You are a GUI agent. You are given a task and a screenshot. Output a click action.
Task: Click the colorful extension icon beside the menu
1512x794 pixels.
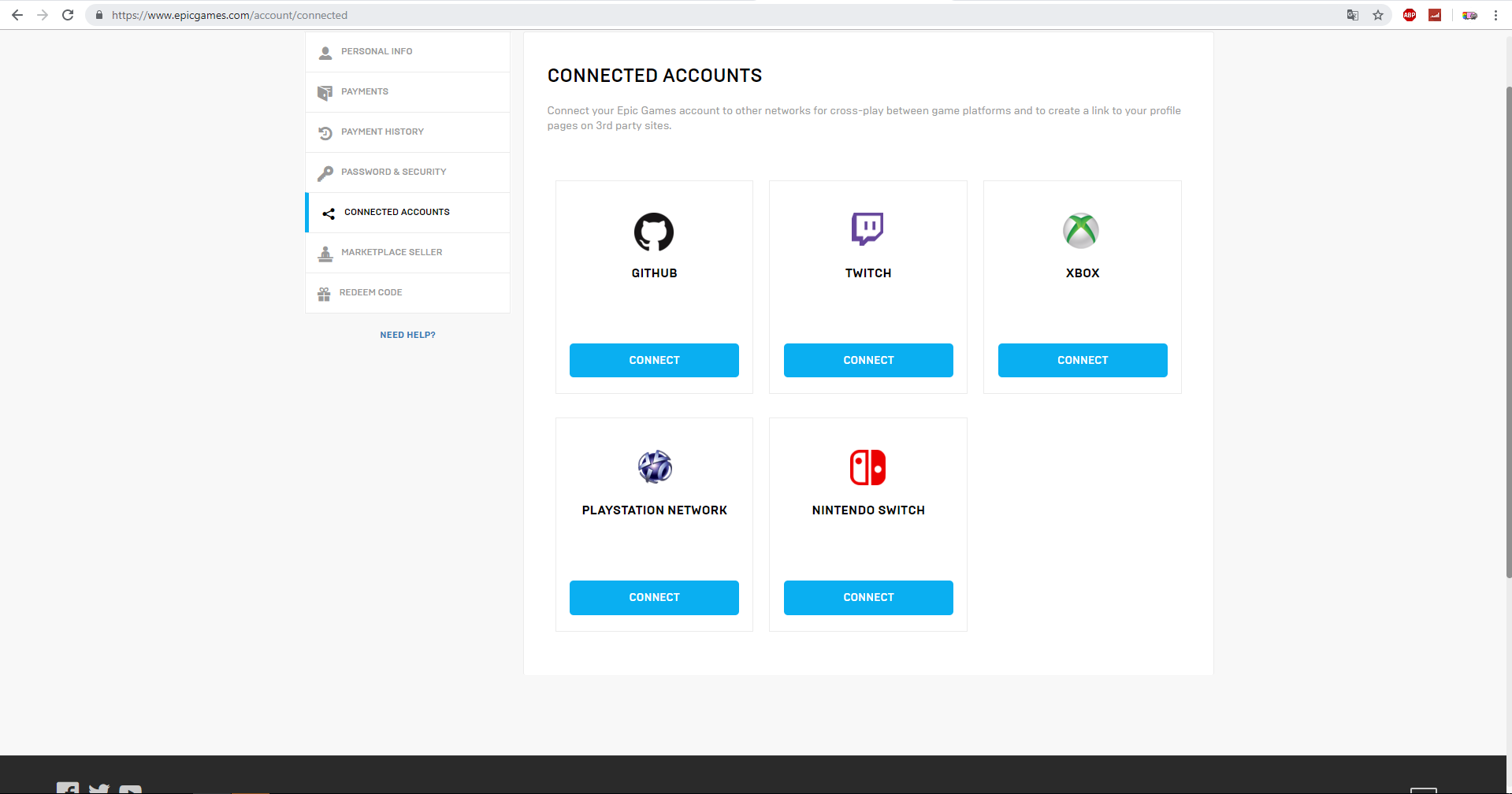(x=1469, y=15)
